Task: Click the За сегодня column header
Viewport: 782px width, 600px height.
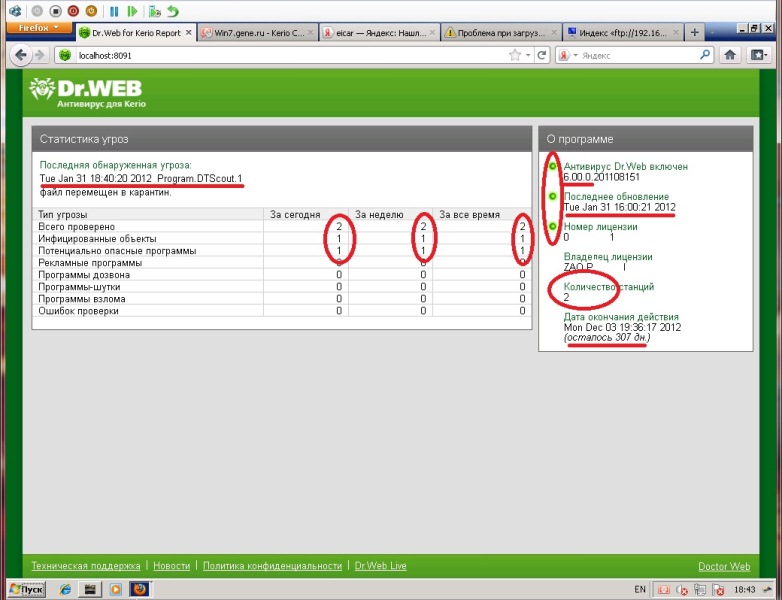Action: tap(295, 214)
